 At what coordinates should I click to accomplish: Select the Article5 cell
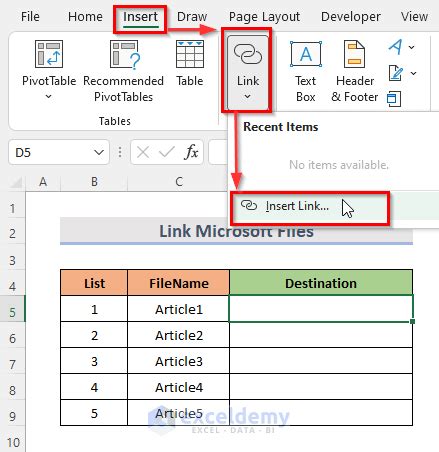click(178, 413)
